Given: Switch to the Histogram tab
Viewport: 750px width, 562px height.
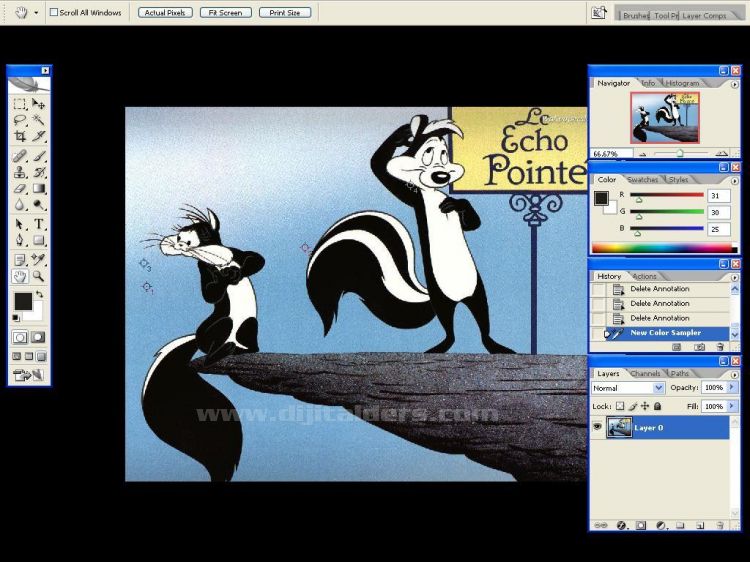Looking at the screenshot, I should click(683, 83).
